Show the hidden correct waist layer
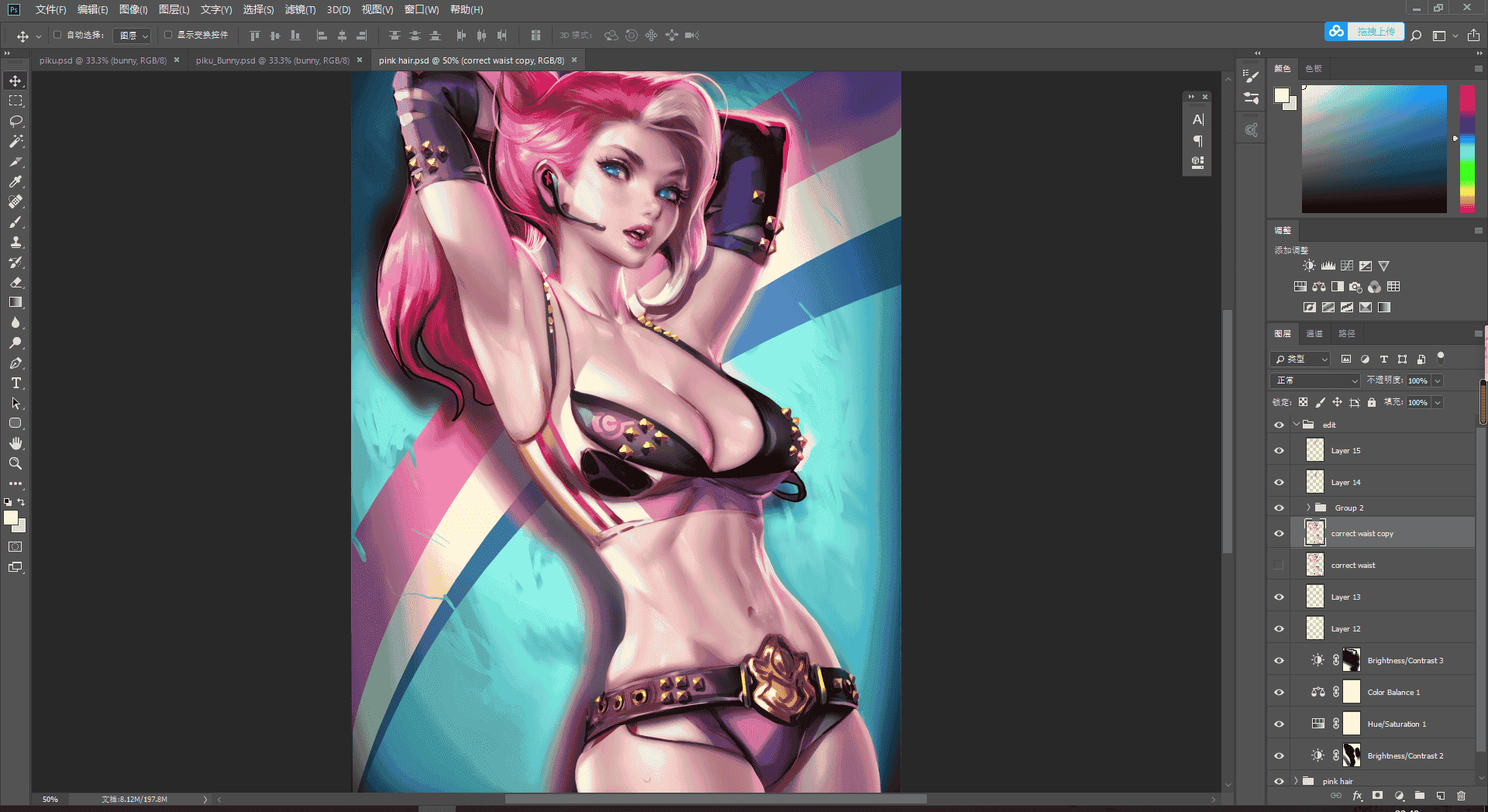Viewport: 1488px width, 812px height. coord(1279,565)
